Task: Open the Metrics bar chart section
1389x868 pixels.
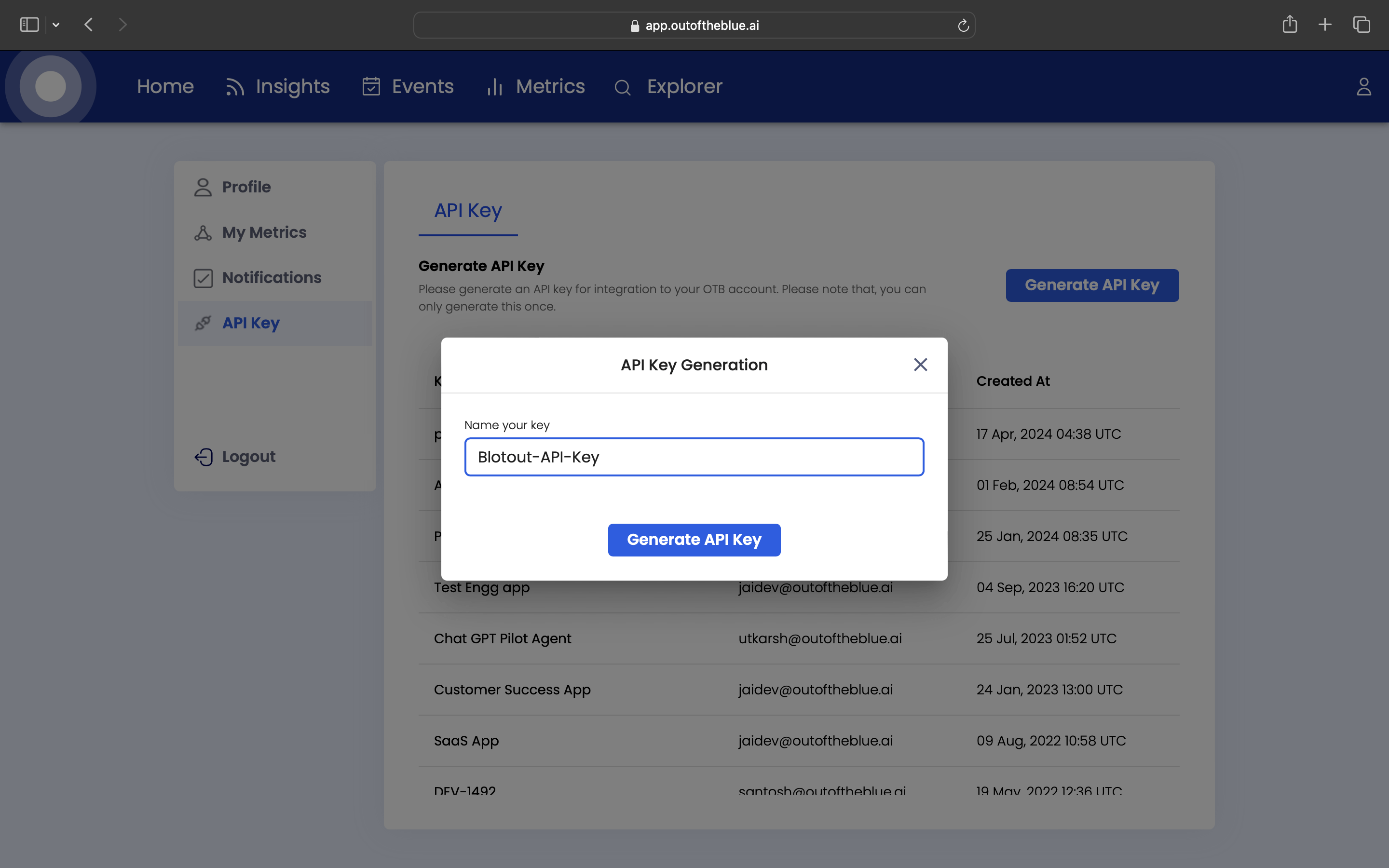Action: coord(535,87)
